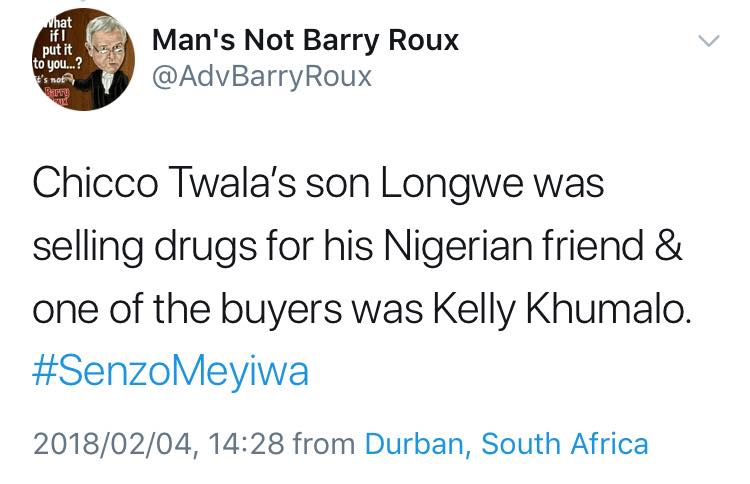Click the display name Man's Not Barry Roux
Screen dimensions: 750x484
tap(305, 40)
